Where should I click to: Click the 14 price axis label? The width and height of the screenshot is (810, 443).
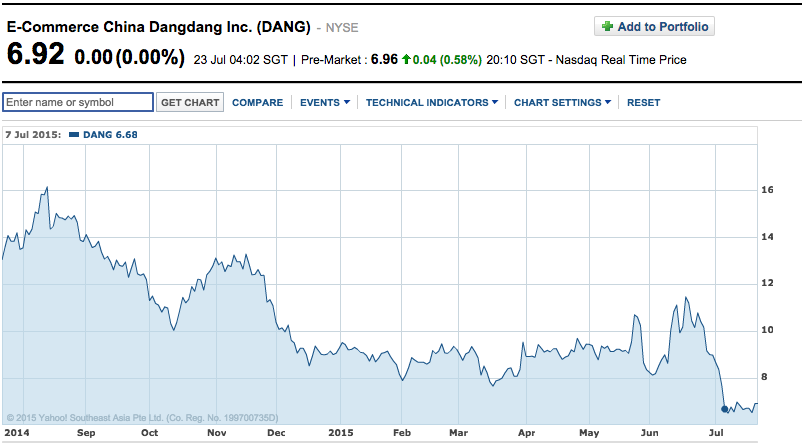tap(767, 237)
